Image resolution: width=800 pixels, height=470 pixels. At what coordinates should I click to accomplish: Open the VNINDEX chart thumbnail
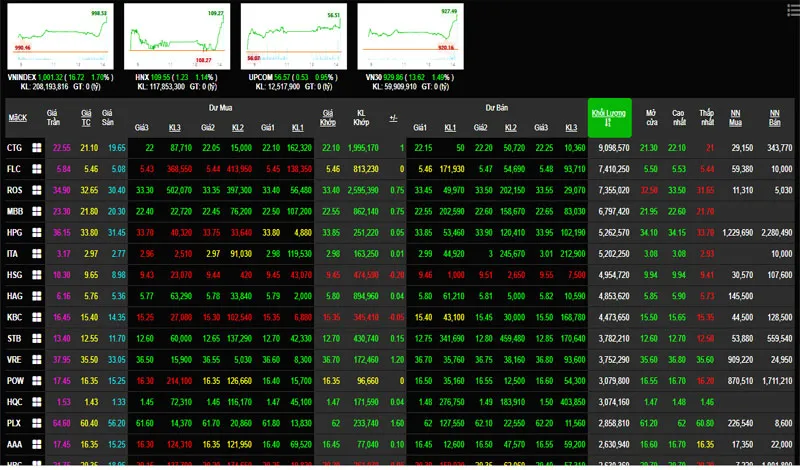pos(60,36)
